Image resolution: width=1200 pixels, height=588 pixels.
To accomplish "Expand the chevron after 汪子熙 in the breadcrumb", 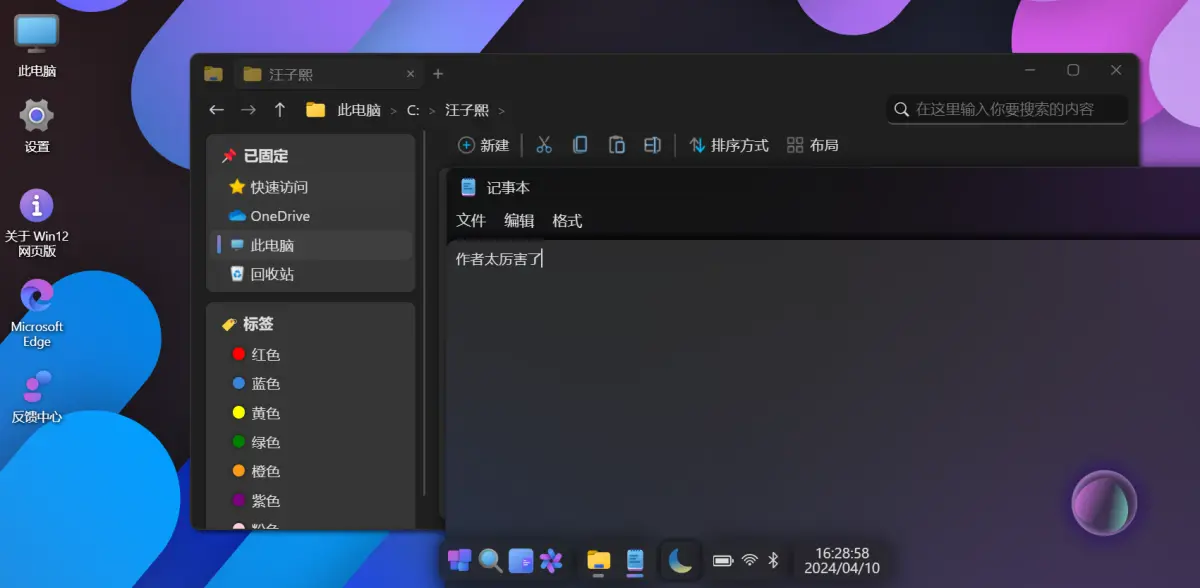I will [502, 111].
